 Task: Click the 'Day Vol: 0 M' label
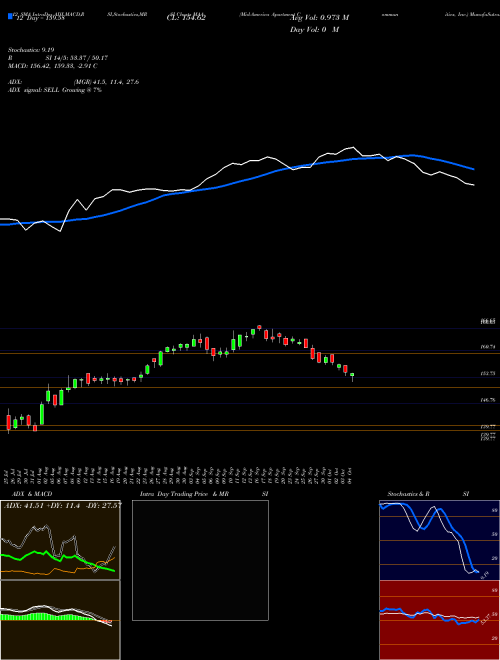314,30
